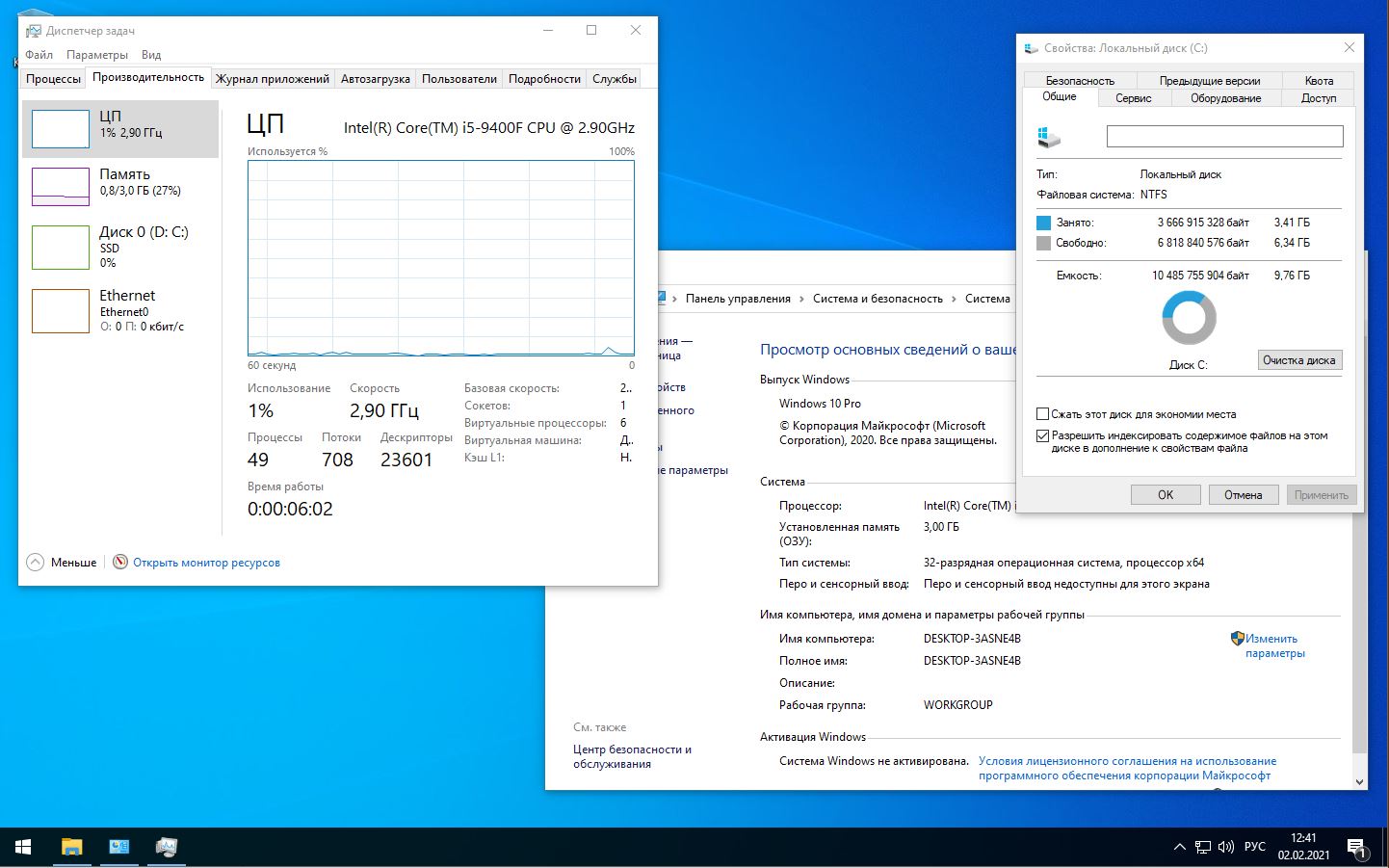Open the Журнал приложений tab
The height and width of the screenshot is (868, 1389).
point(273,79)
